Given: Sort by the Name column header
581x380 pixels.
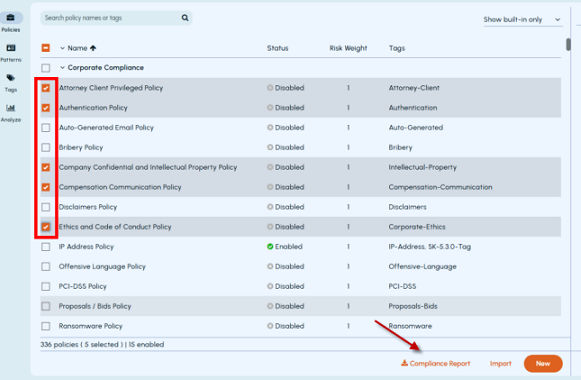Looking at the screenshot, I should 77,48.
